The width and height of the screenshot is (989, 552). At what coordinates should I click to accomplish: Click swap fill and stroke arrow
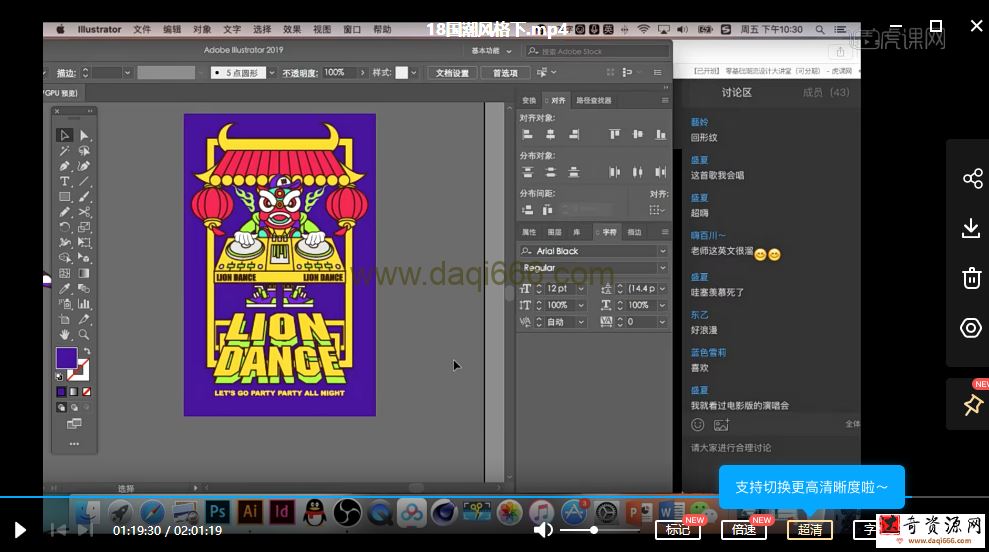click(86, 351)
